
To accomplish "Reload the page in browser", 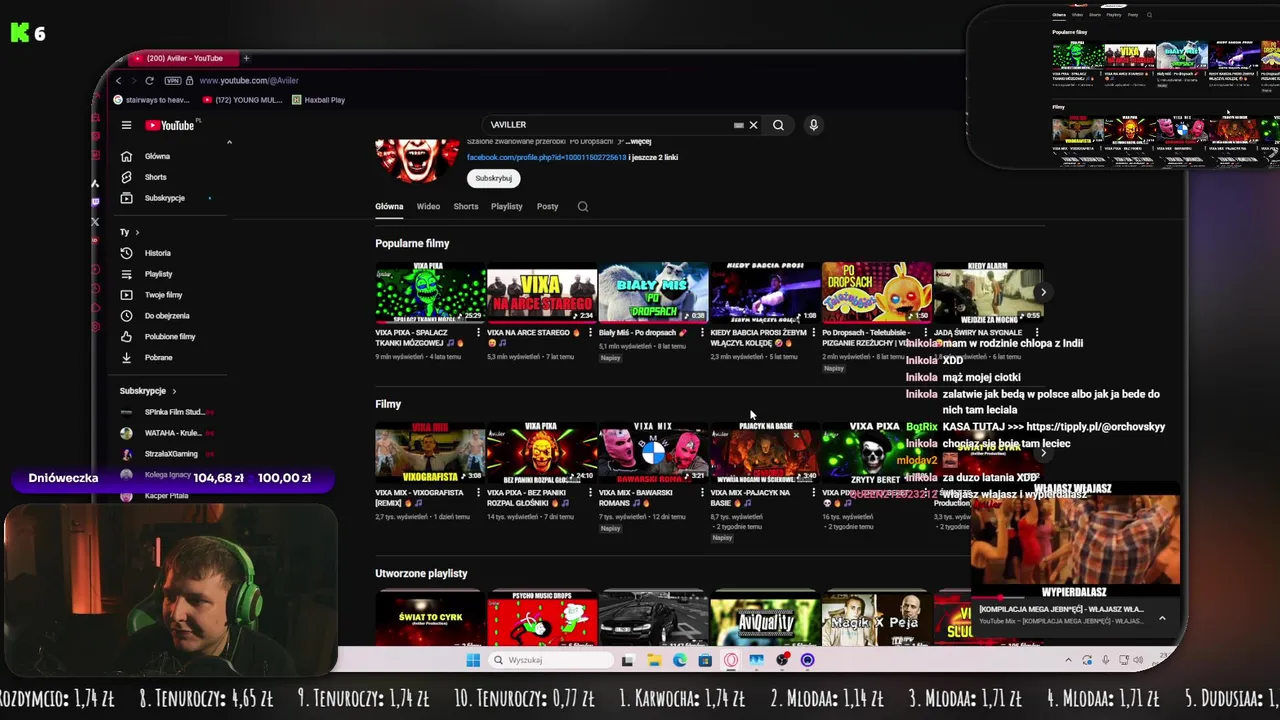I will point(149,80).
